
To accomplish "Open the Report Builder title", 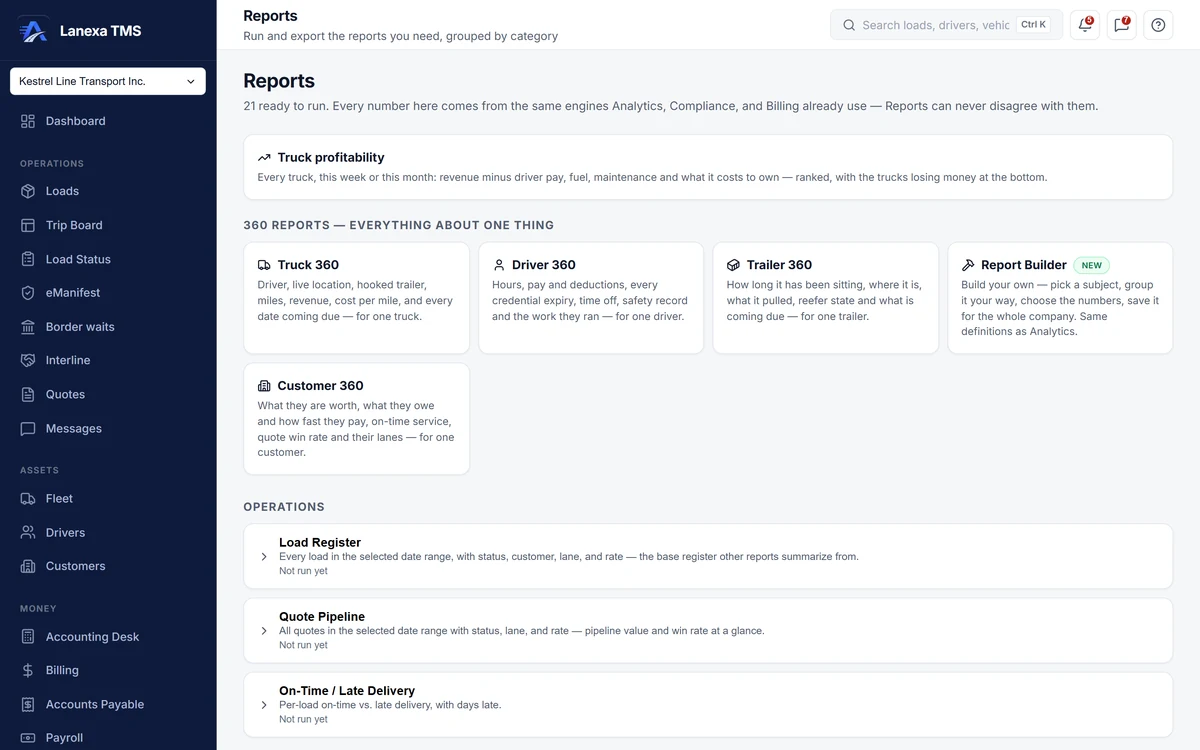I will [1024, 265].
